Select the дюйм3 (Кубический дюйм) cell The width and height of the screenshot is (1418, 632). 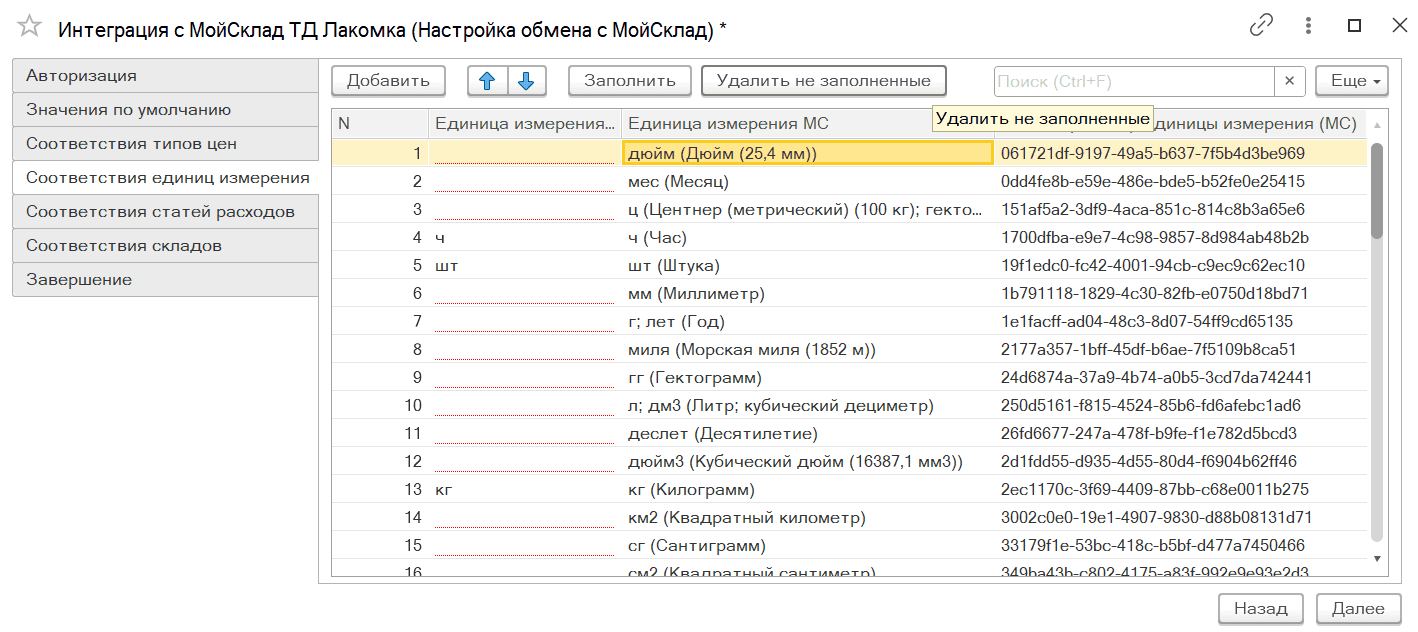point(808,462)
